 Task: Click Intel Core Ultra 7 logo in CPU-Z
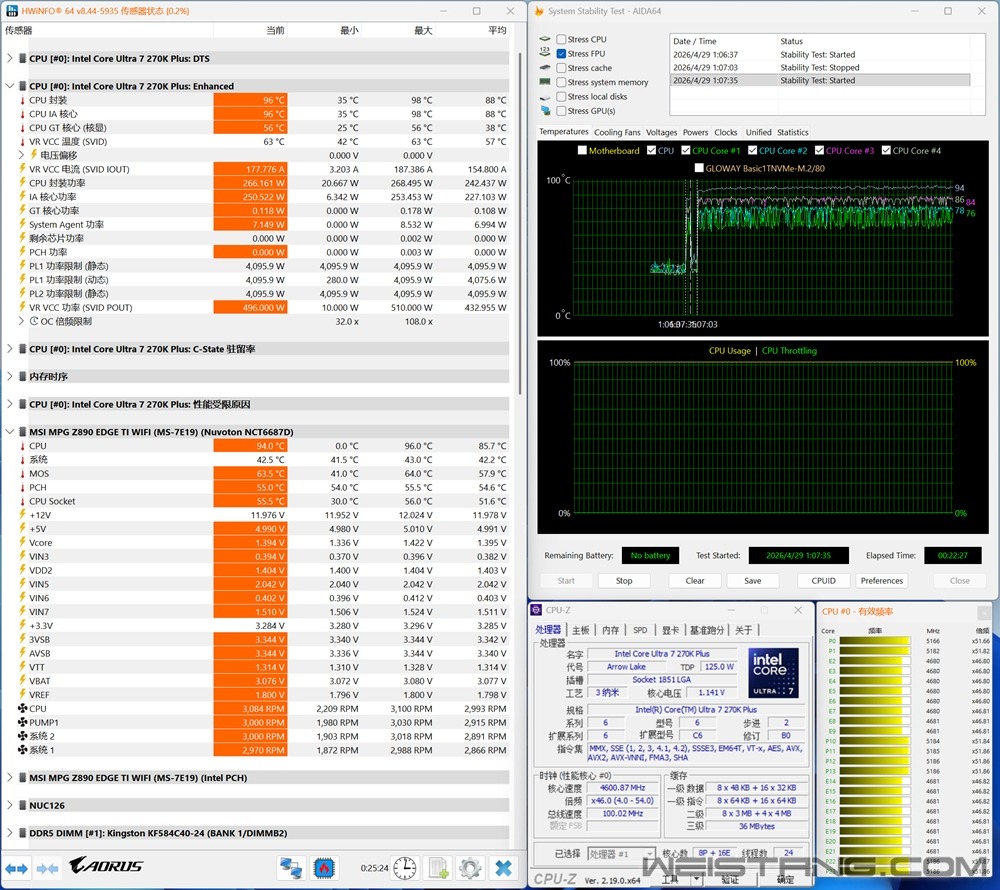773,673
